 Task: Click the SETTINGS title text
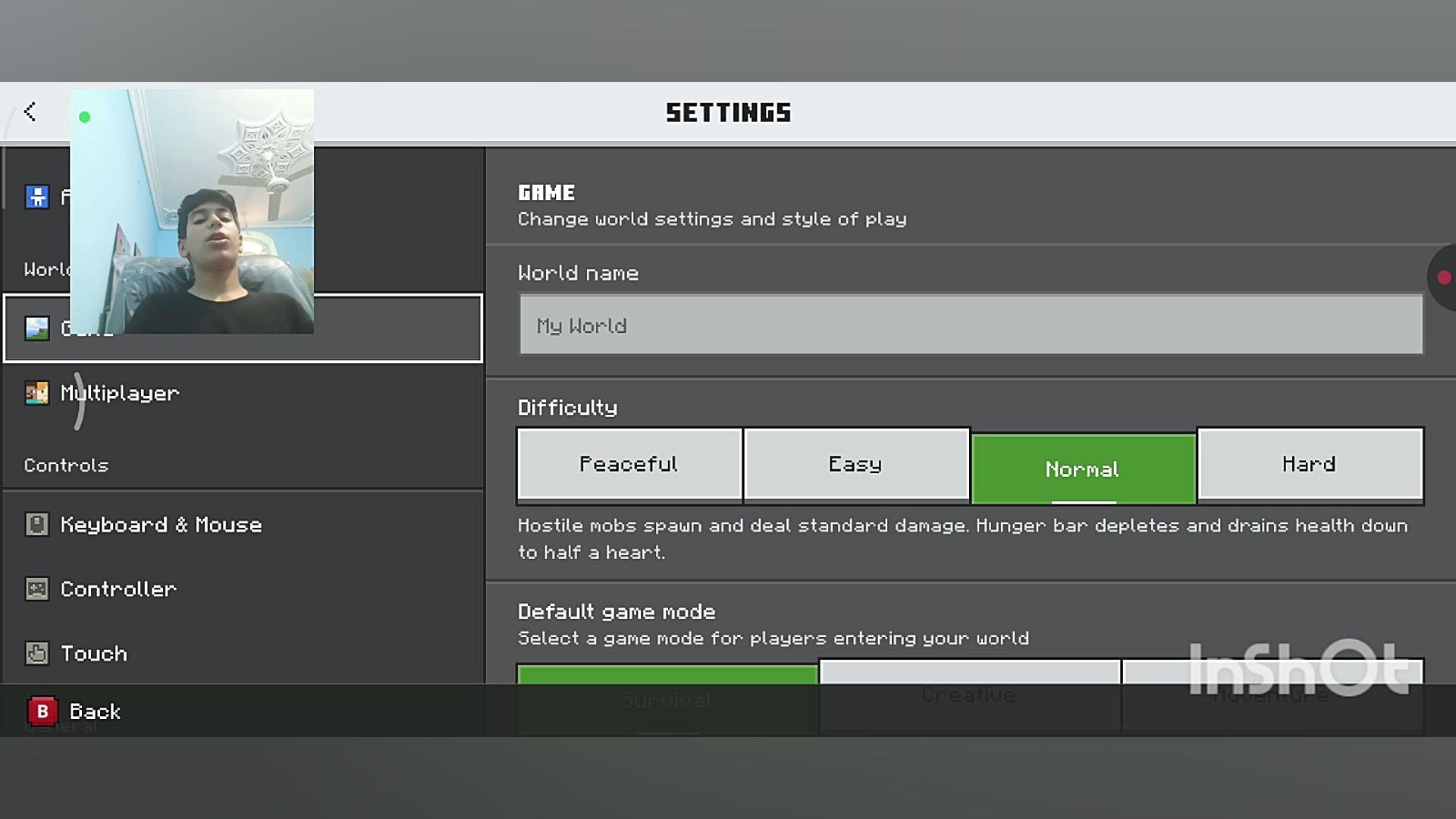point(728,113)
